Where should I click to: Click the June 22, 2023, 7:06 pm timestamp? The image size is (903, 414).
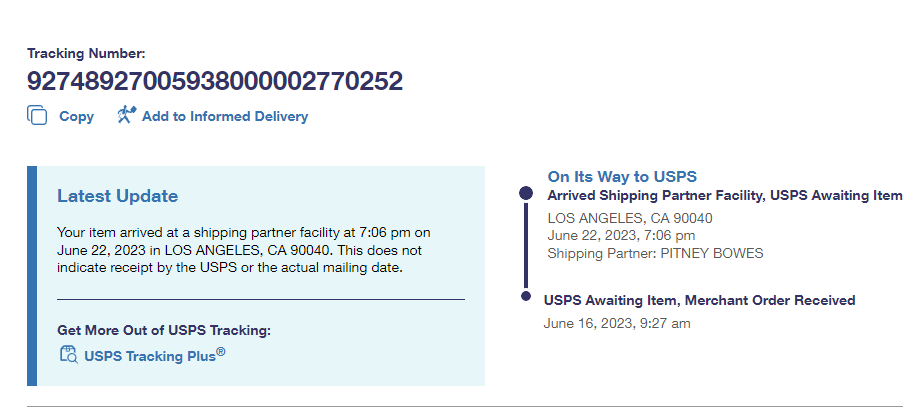(621, 236)
